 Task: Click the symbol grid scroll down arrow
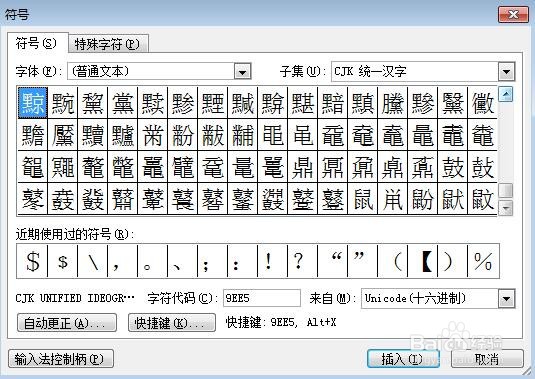click(x=506, y=208)
